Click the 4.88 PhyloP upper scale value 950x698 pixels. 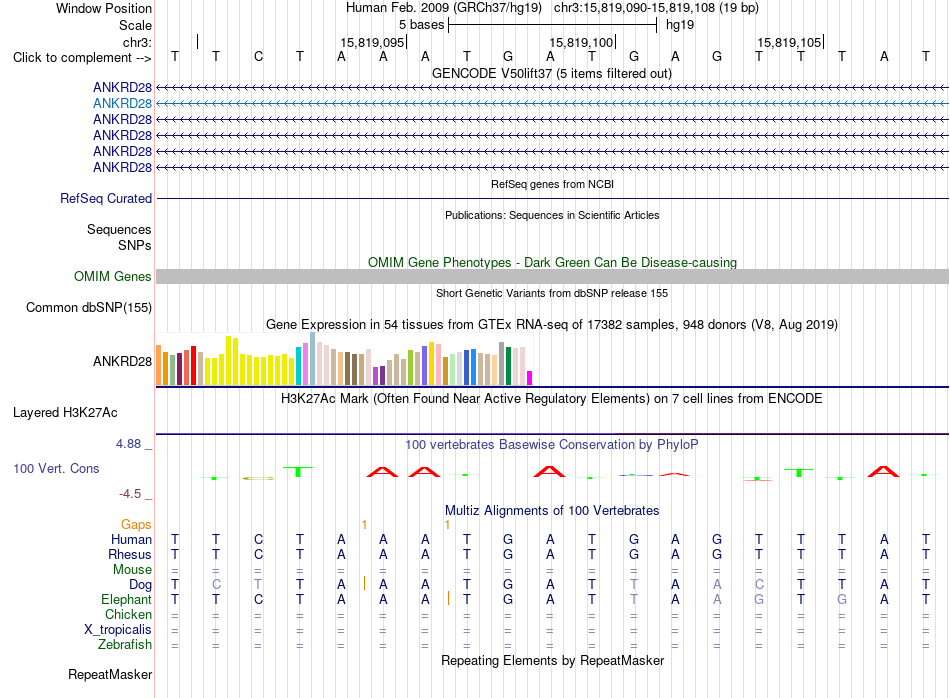[x=128, y=444]
